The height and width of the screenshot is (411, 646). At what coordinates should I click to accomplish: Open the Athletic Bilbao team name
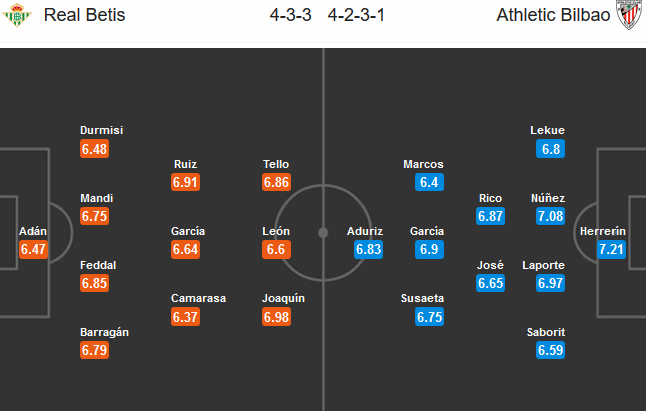click(554, 18)
